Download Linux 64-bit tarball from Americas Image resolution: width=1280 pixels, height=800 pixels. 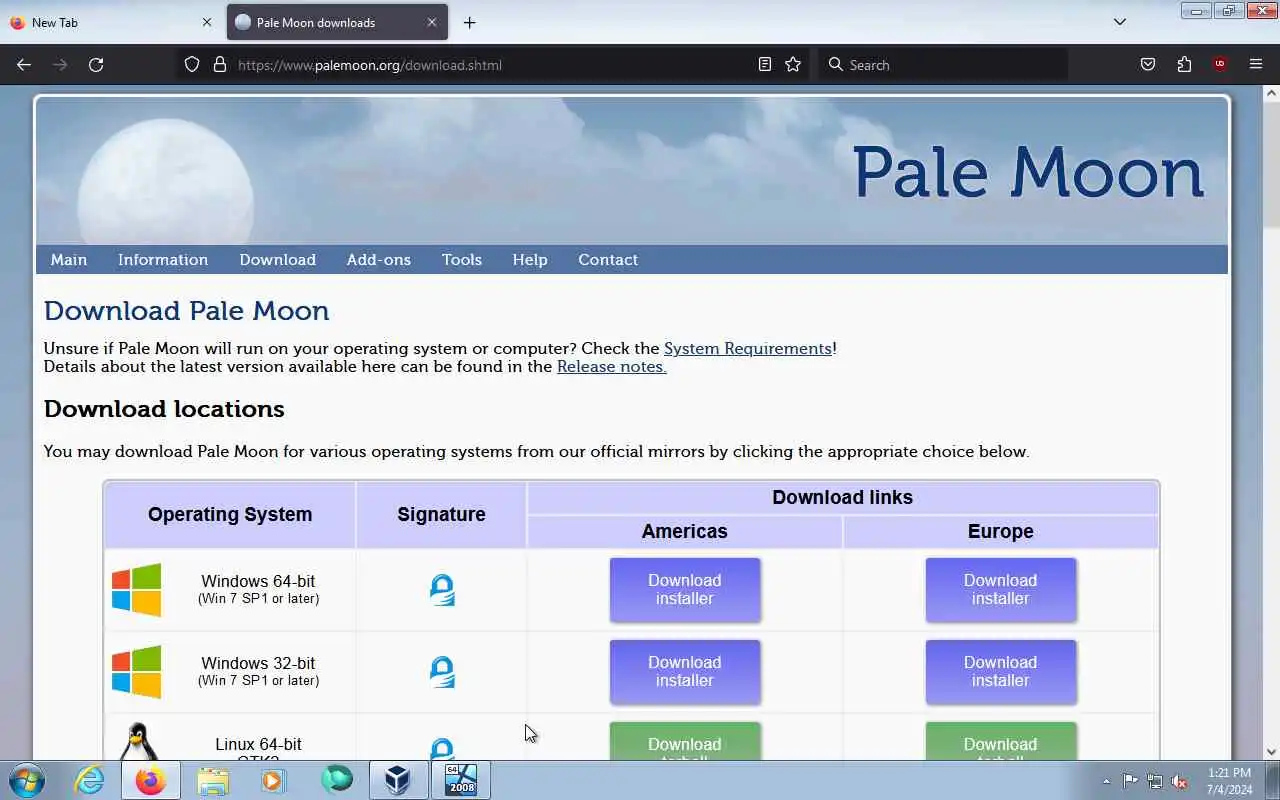tap(685, 742)
